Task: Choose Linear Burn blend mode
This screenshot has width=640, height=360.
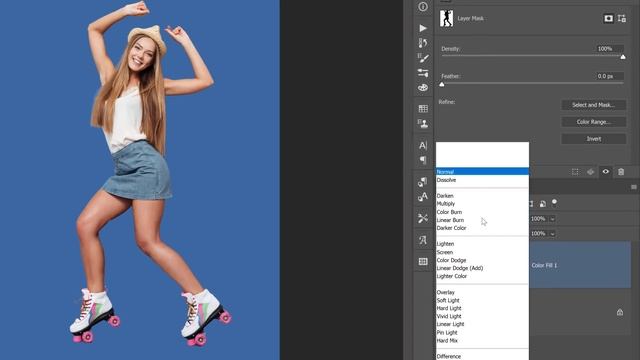Action: pos(482,220)
